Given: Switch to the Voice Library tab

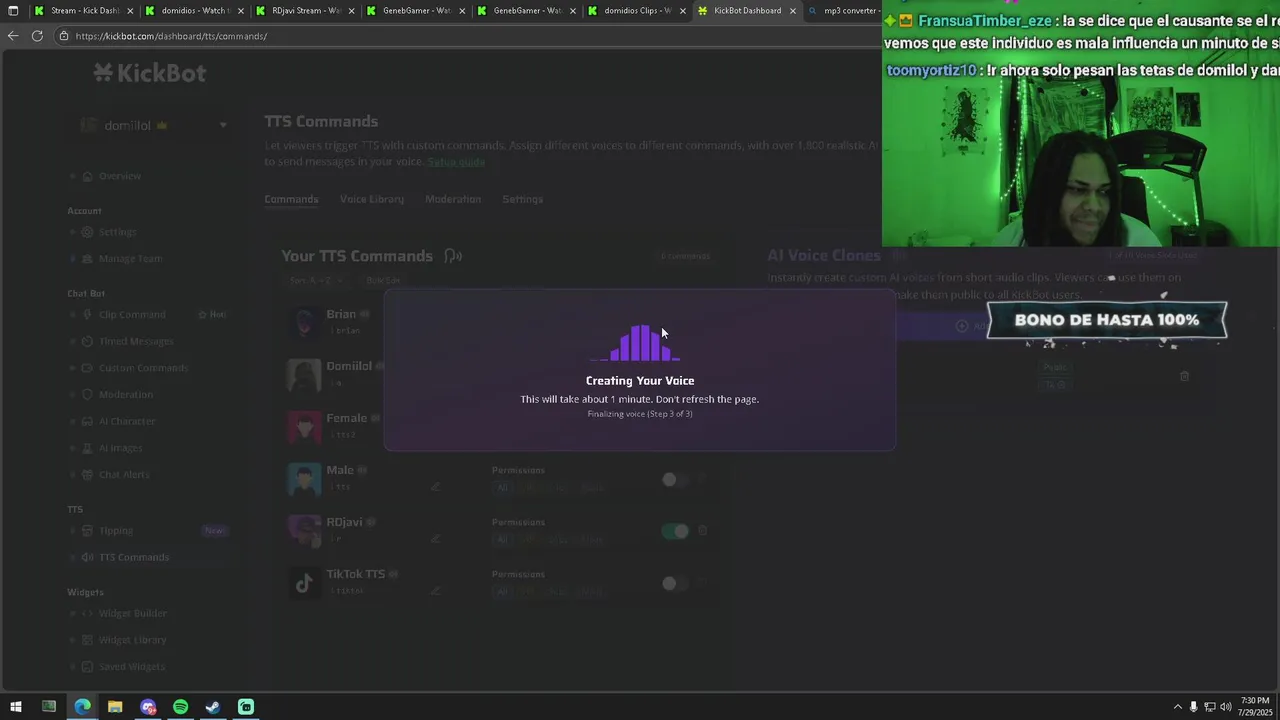Looking at the screenshot, I should [372, 199].
